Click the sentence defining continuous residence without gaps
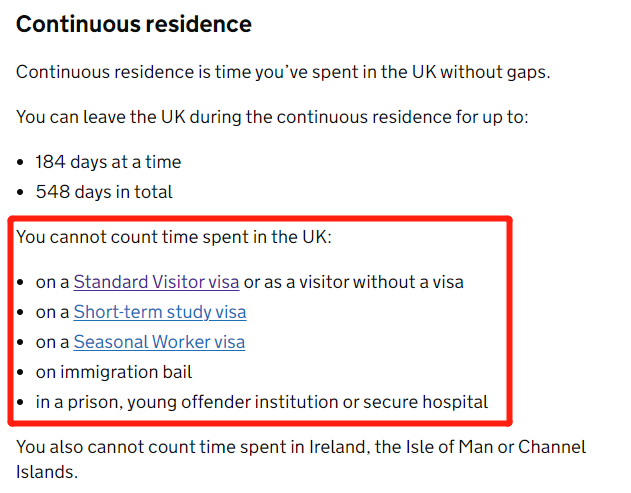 (x=283, y=72)
